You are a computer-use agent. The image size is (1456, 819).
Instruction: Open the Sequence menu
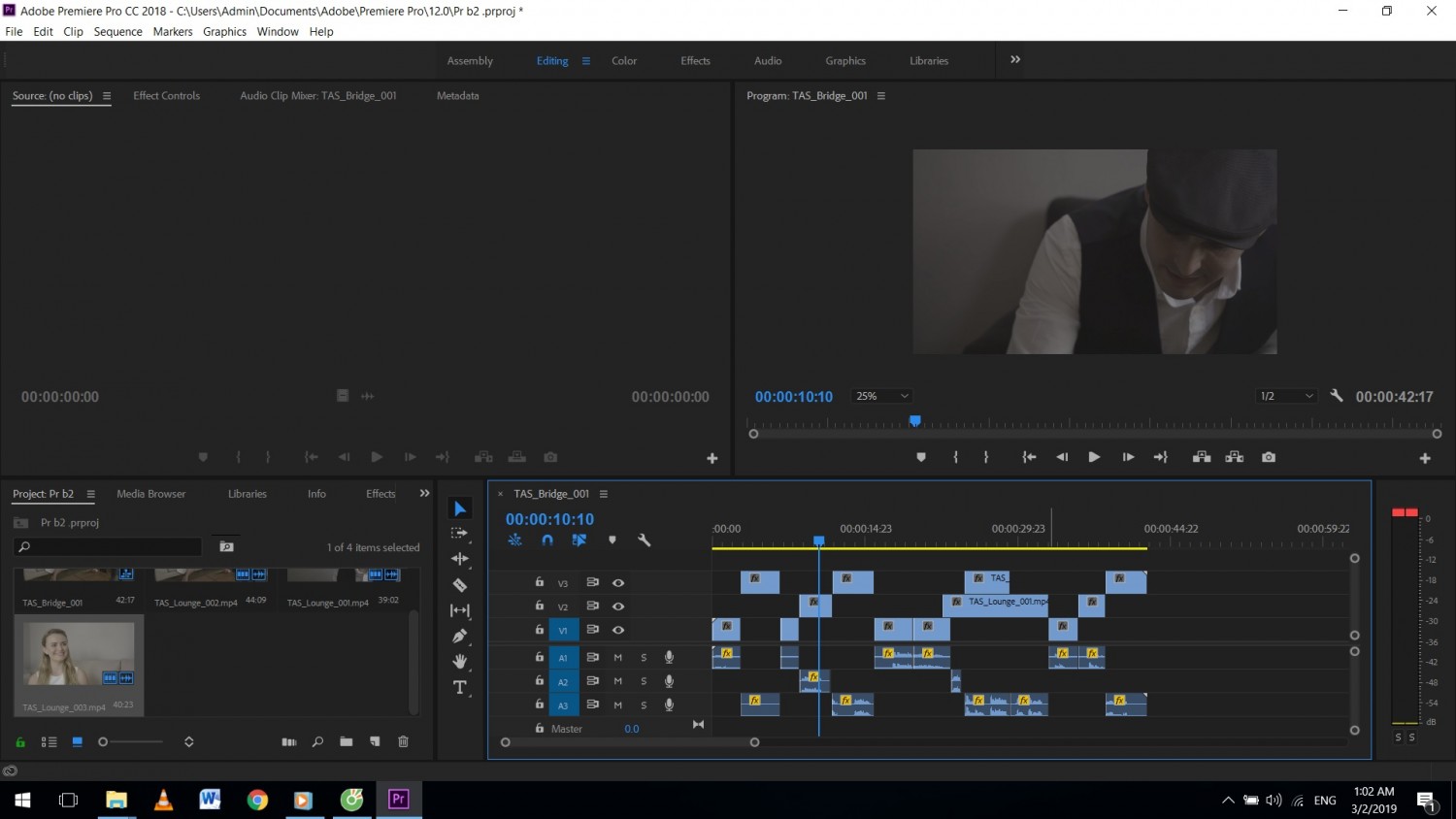(x=117, y=32)
